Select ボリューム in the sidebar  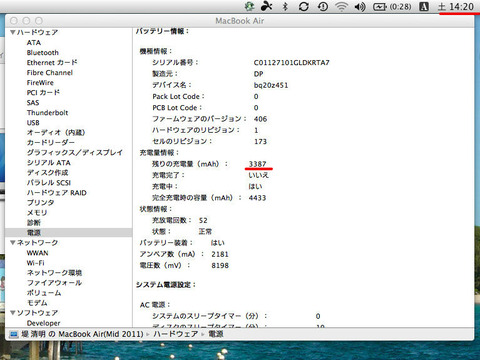pyautogui.click(x=44, y=293)
